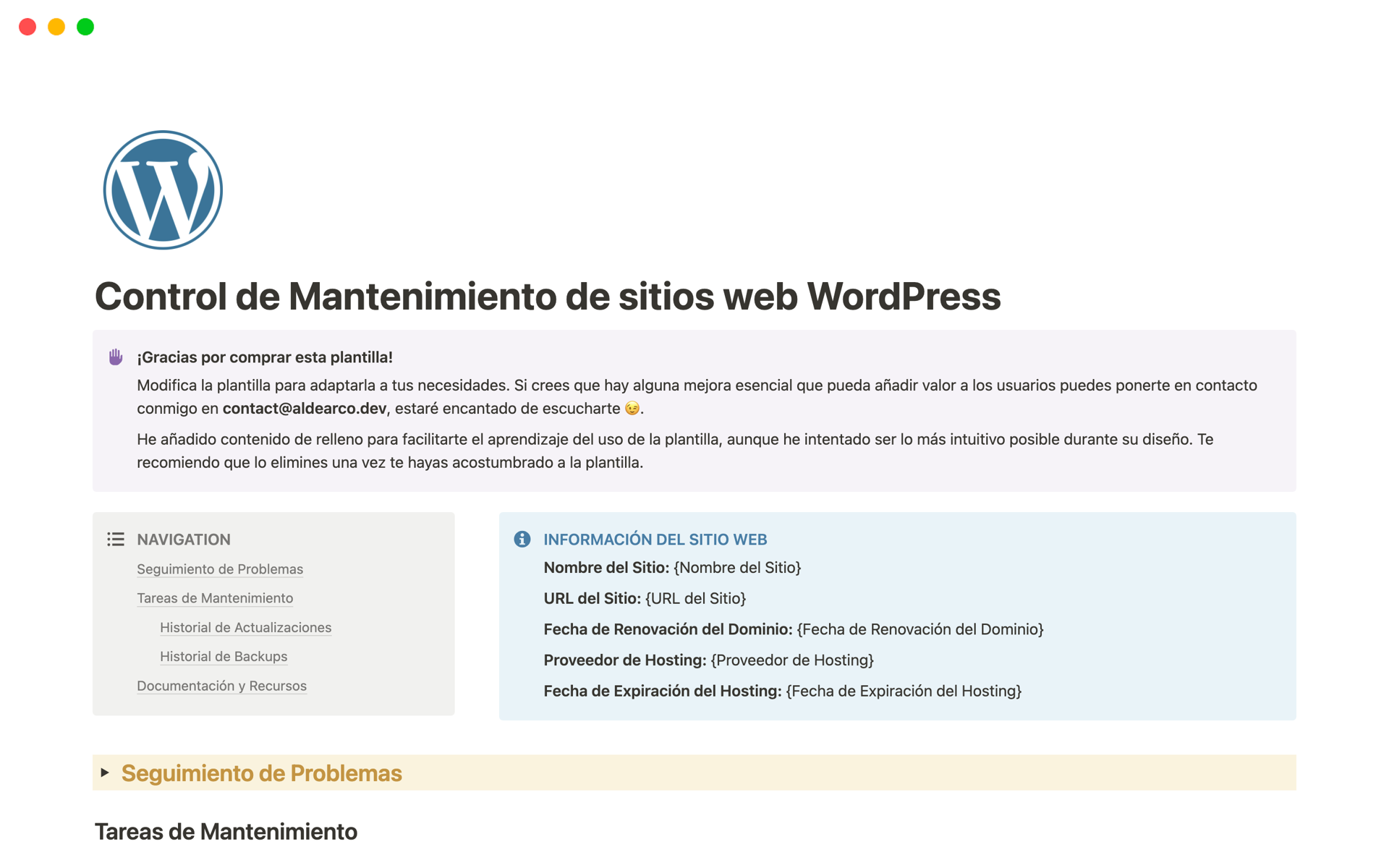
Task: Click the {URL del Sitio} placeholder
Action: tap(695, 598)
